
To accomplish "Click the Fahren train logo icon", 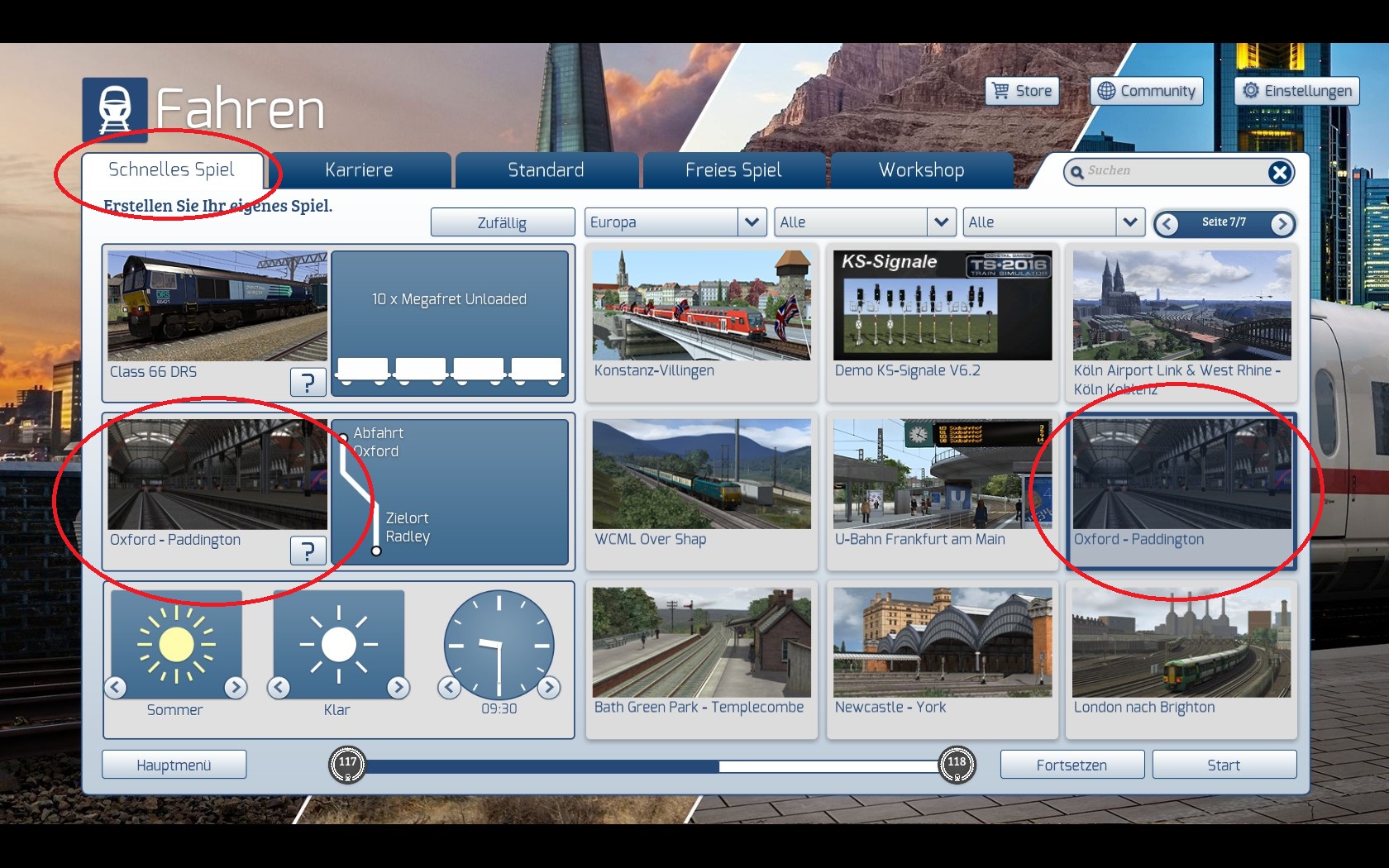I will pos(115,109).
